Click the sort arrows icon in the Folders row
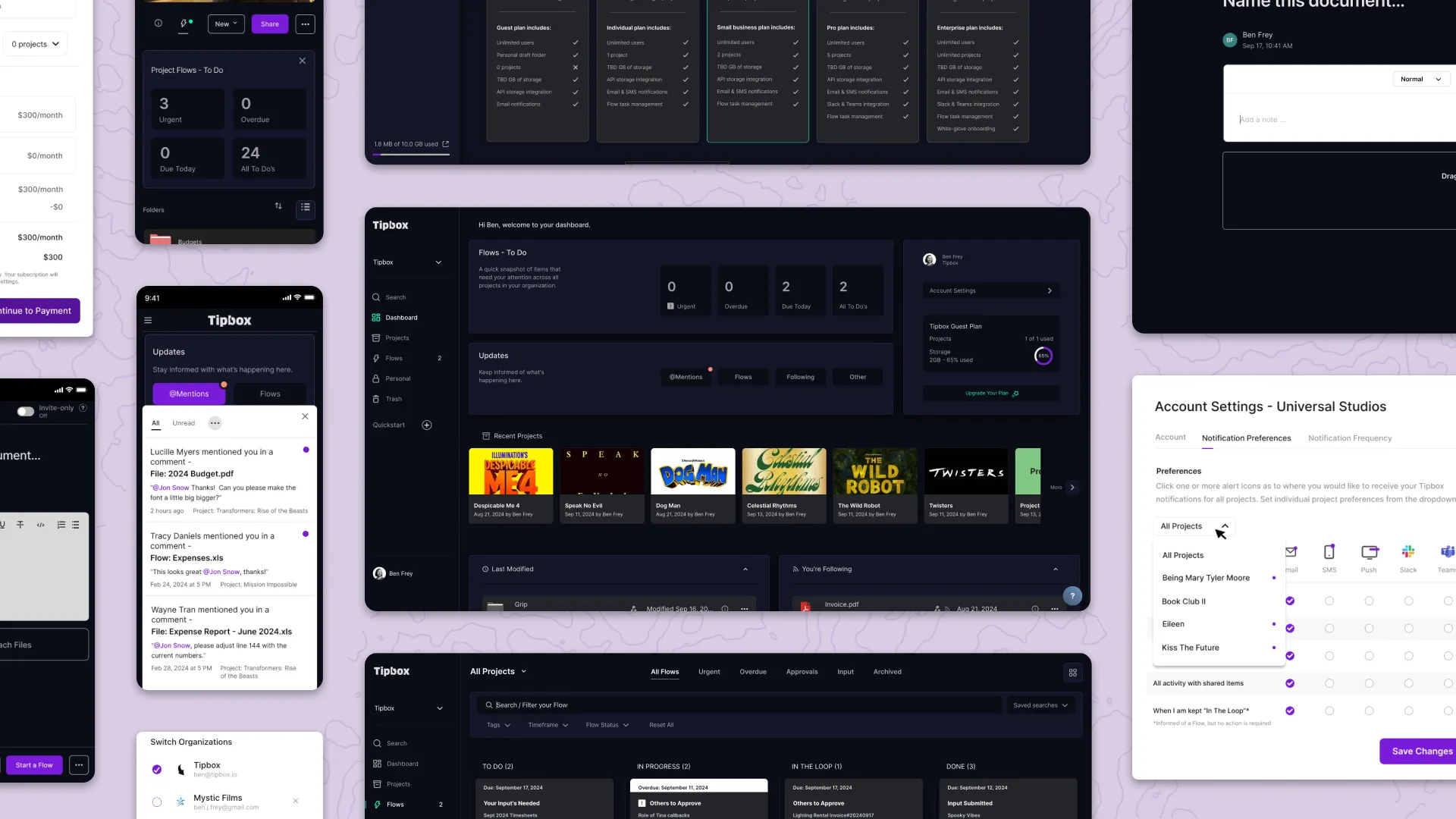1456x819 pixels. pyautogui.click(x=278, y=206)
